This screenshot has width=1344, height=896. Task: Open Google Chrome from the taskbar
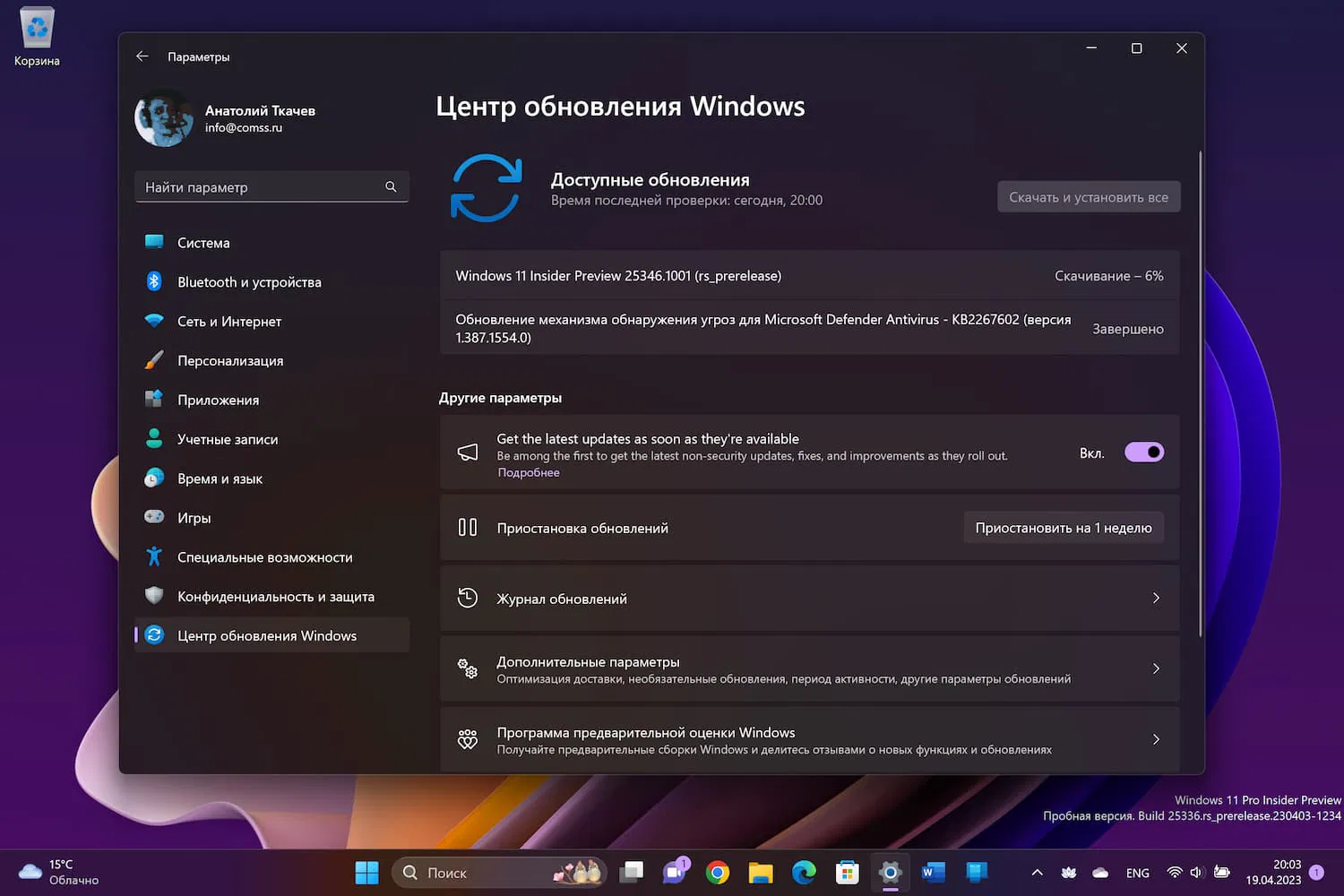tap(717, 872)
